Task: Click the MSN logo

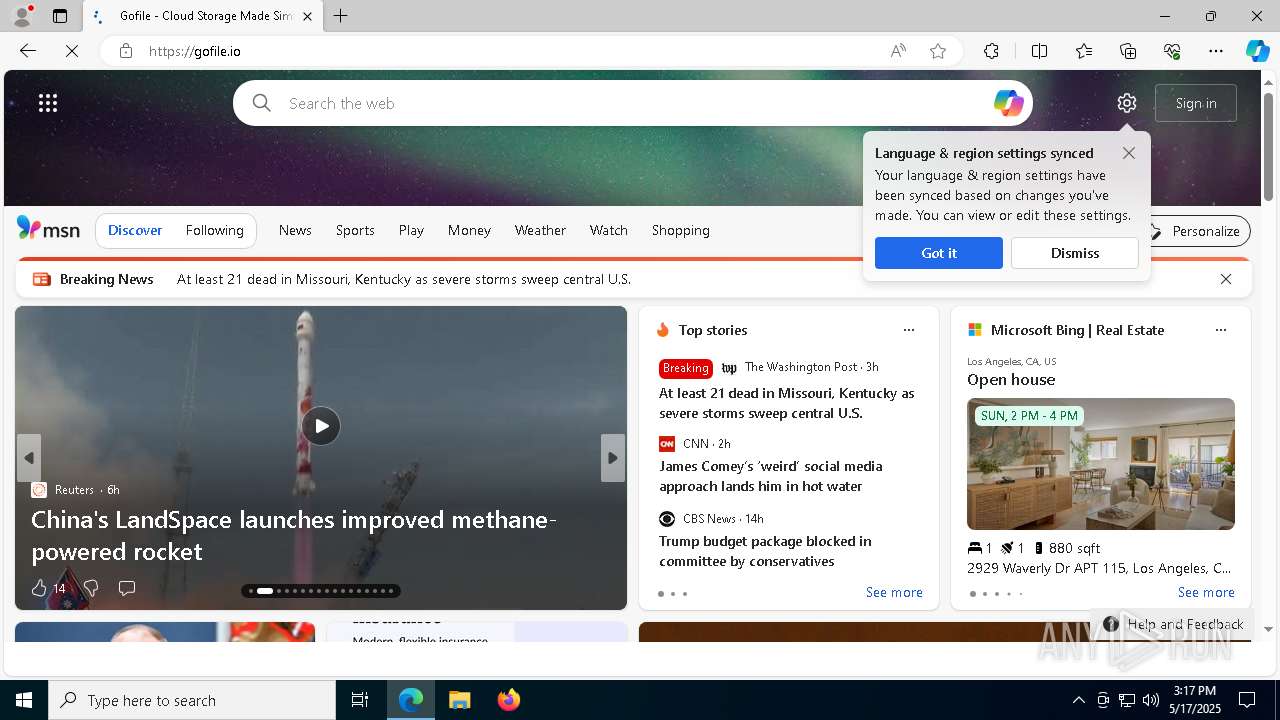Action: pyautogui.click(x=48, y=229)
